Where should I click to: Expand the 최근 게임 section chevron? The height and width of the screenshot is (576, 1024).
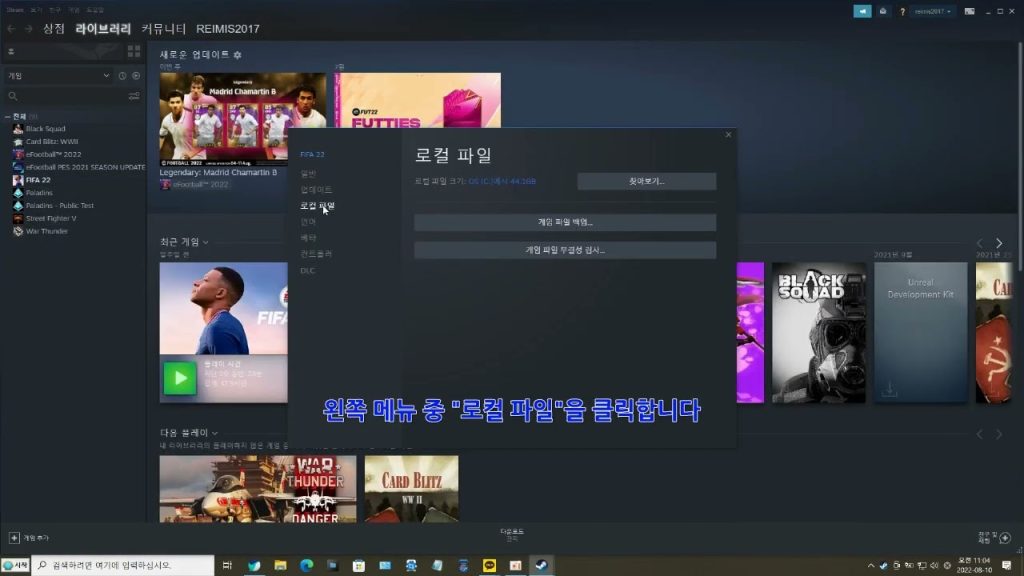(205, 242)
